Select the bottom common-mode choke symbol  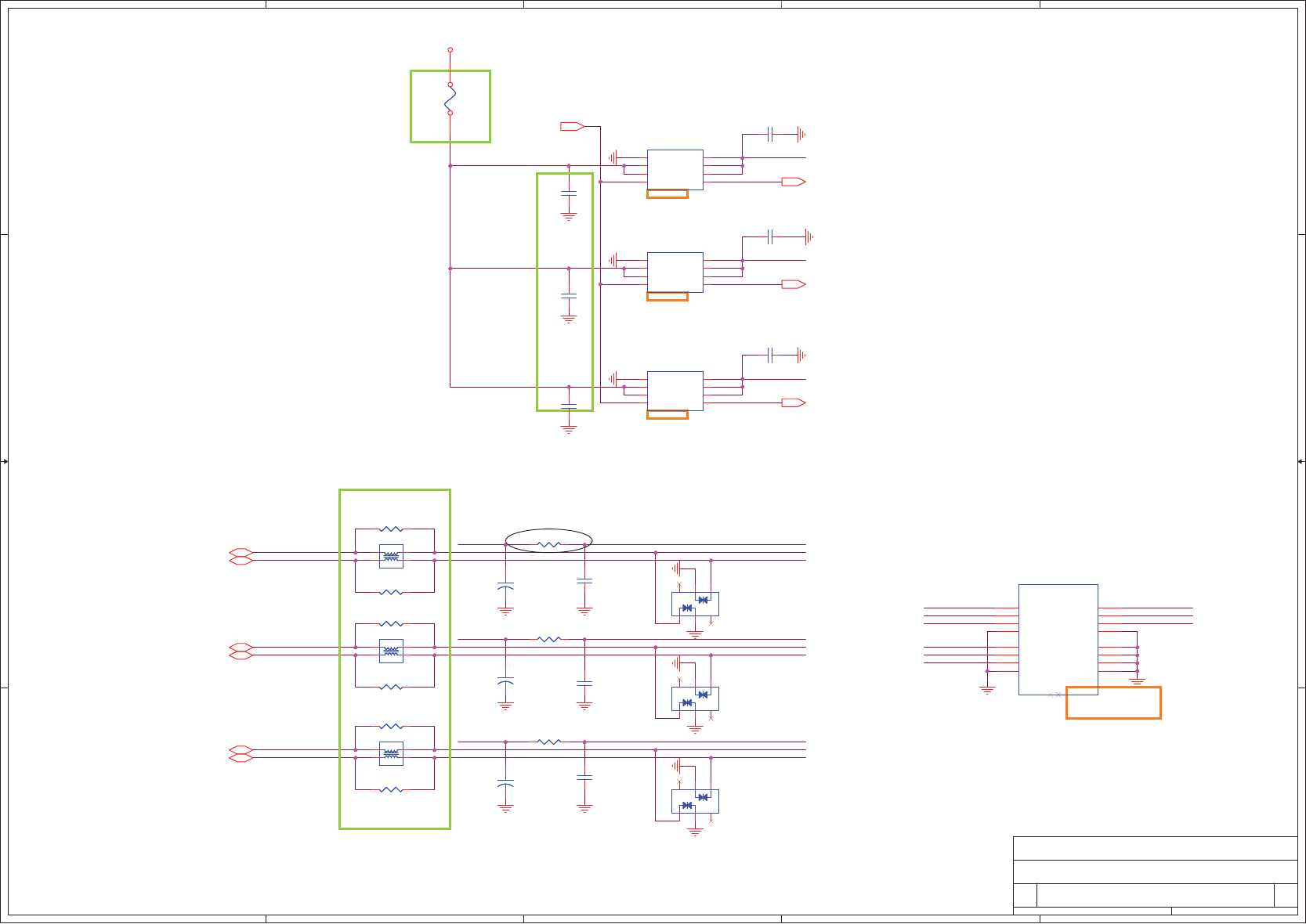(x=391, y=754)
